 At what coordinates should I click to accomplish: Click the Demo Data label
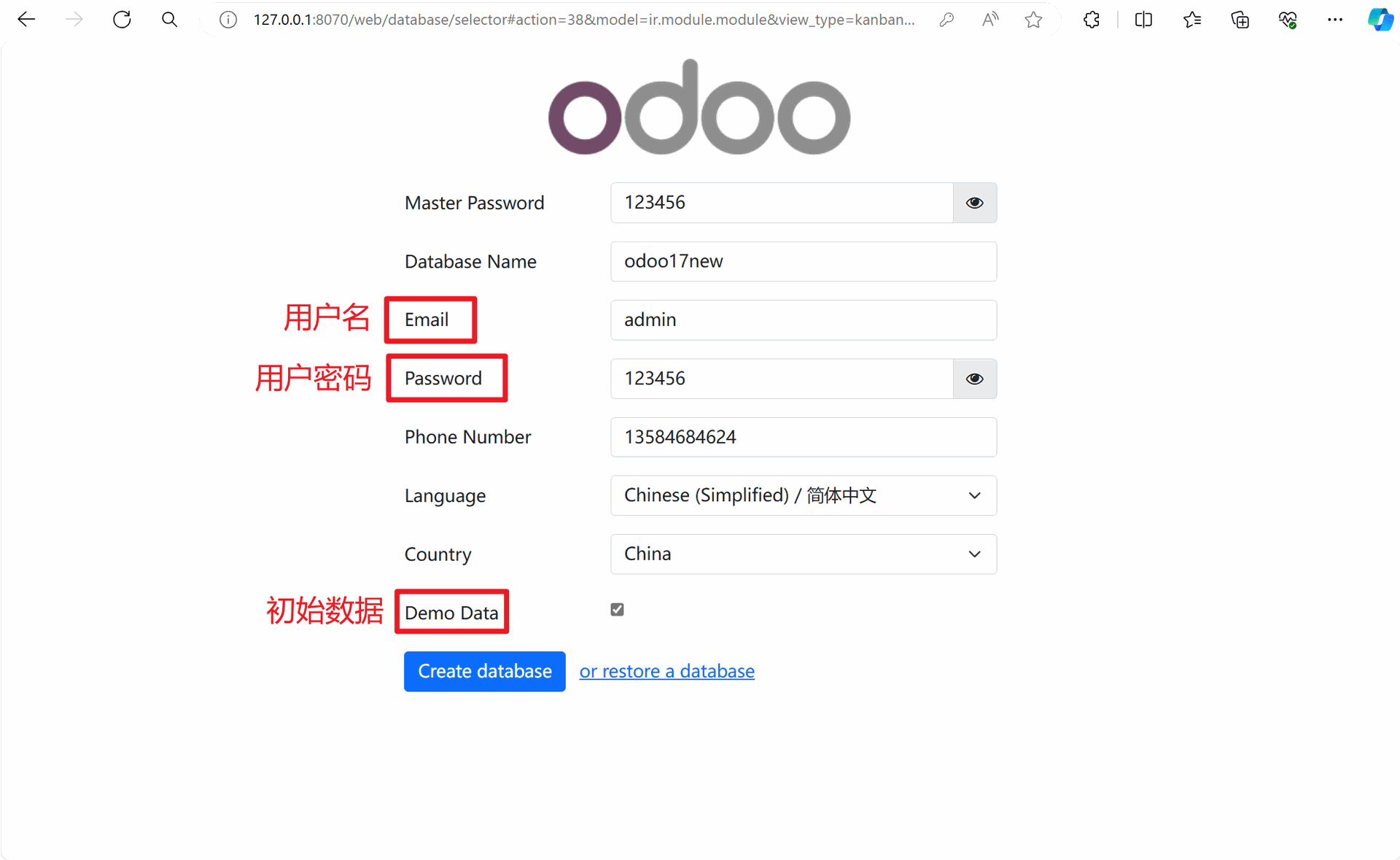451,613
